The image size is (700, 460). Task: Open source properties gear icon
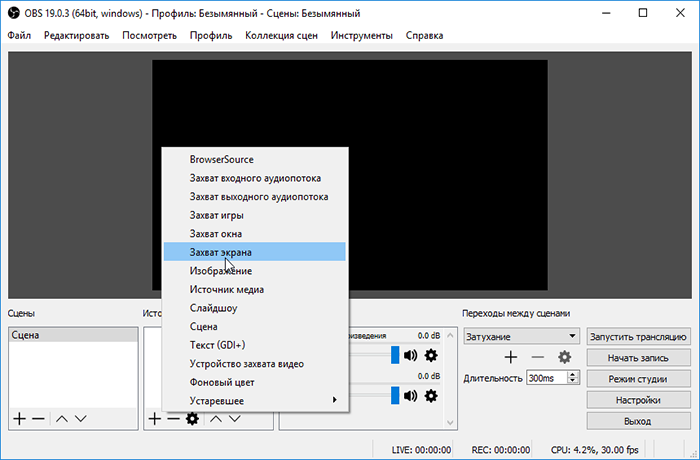click(192, 418)
